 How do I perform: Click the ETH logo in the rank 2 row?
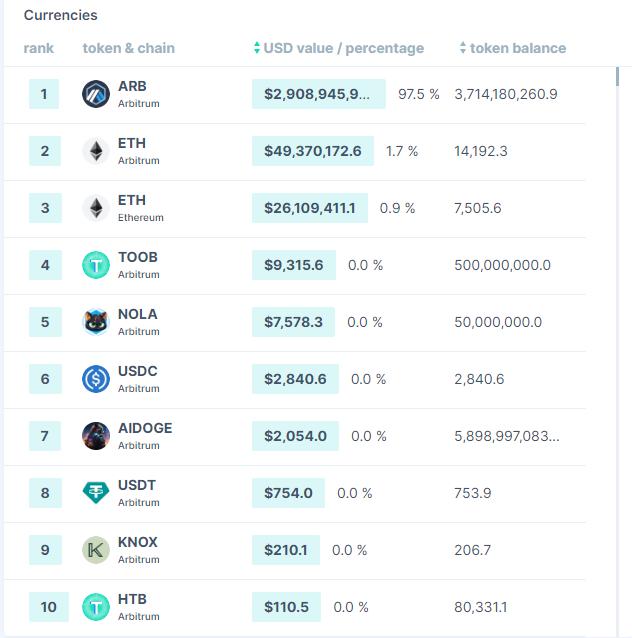pos(96,151)
